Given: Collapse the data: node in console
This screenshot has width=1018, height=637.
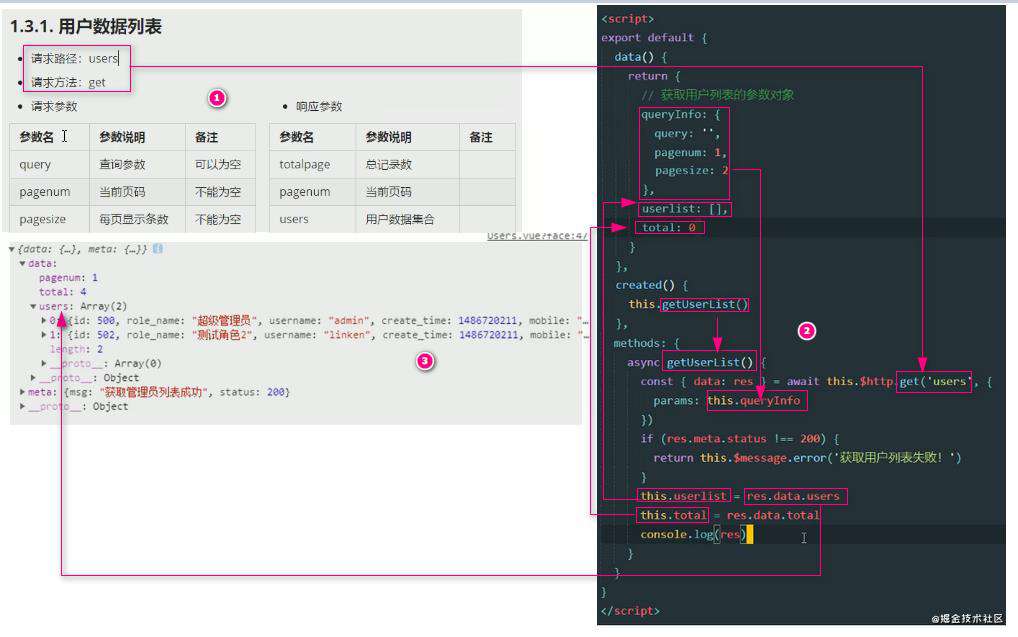Looking at the screenshot, I should tap(23, 264).
